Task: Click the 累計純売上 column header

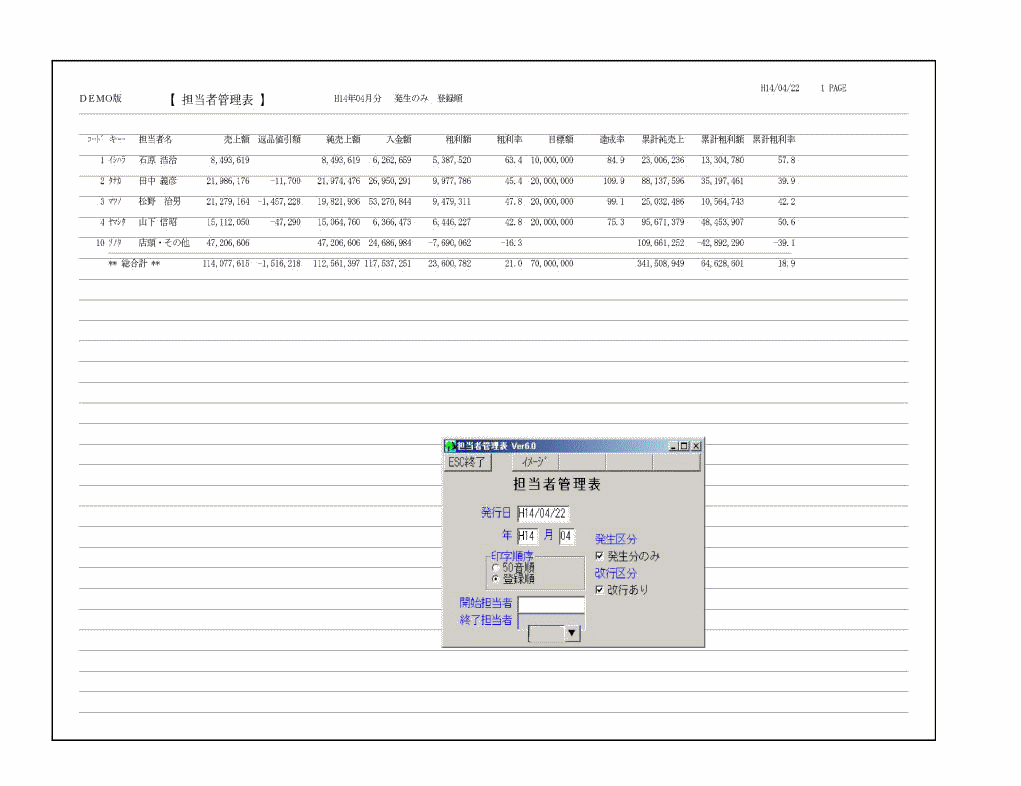Action: (663, 139)
